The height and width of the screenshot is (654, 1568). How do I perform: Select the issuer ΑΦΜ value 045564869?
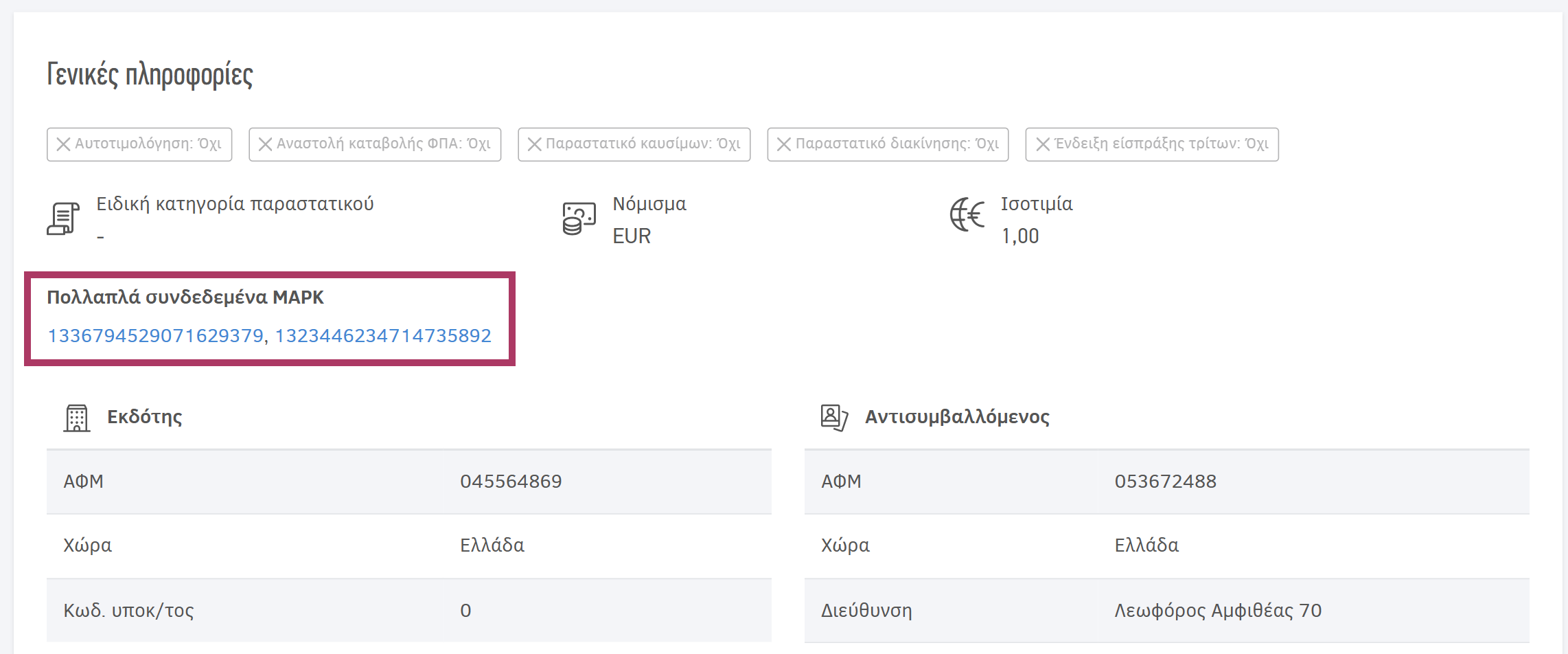coord(510,481)
